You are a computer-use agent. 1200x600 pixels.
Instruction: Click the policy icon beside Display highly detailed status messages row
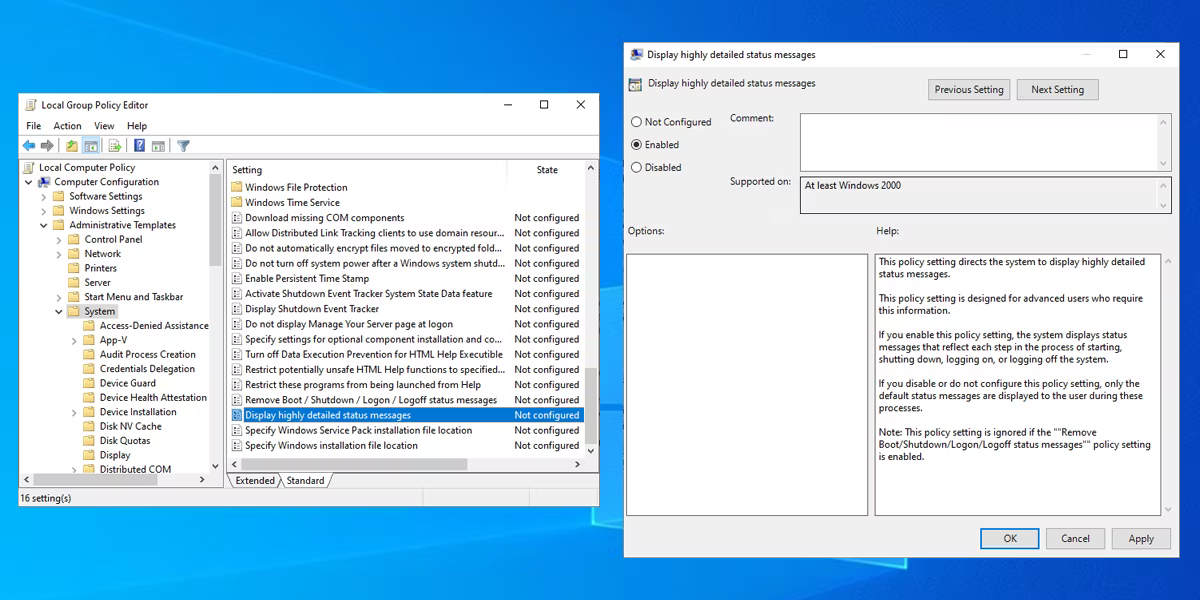[237, 415]
